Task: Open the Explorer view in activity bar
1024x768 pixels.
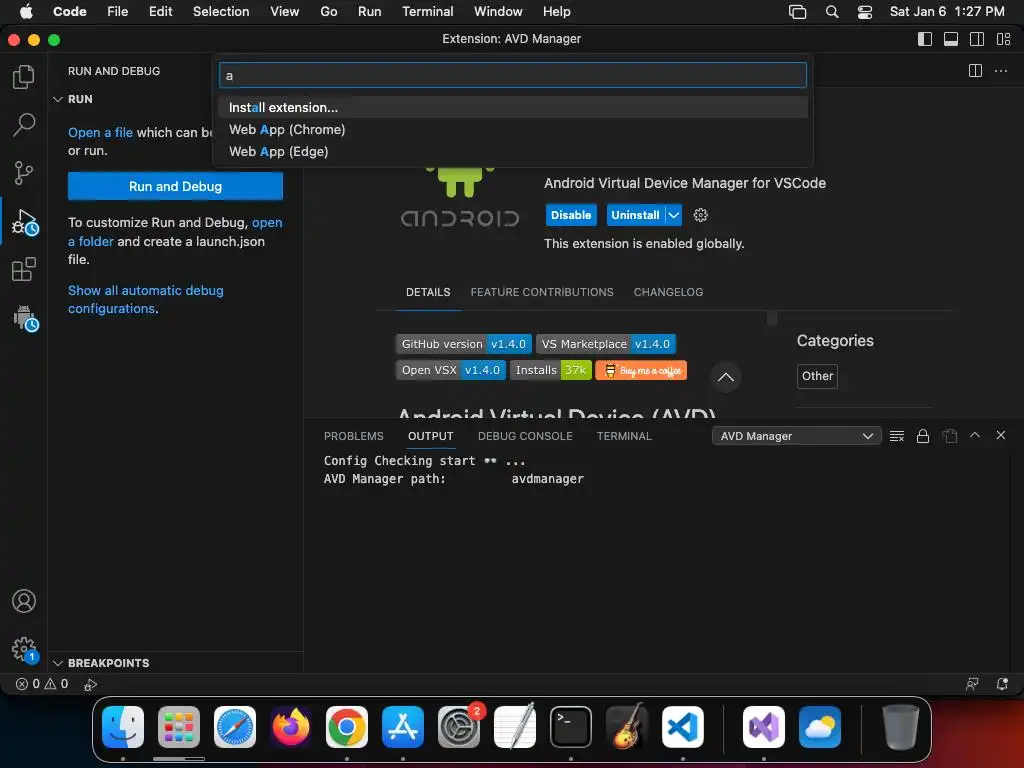Action: (x=24, y=77)
